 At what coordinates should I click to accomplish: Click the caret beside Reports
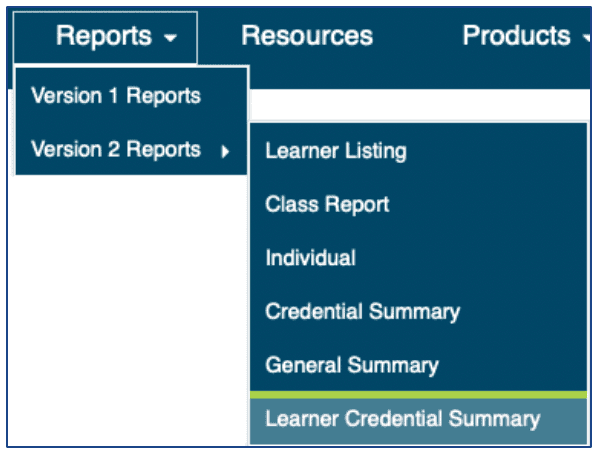tap(171, 39)
